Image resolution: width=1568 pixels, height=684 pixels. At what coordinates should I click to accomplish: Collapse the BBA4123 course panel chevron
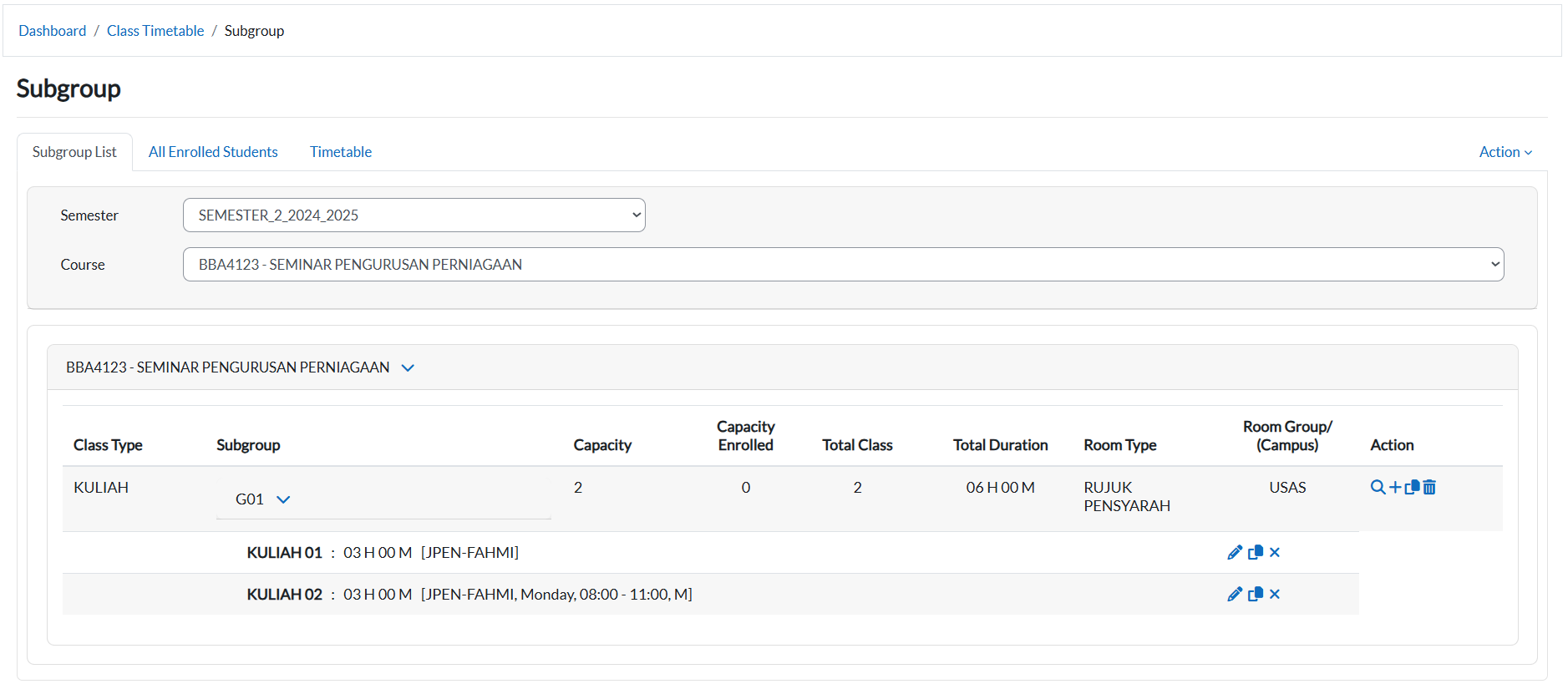click(x=408, y=367)
